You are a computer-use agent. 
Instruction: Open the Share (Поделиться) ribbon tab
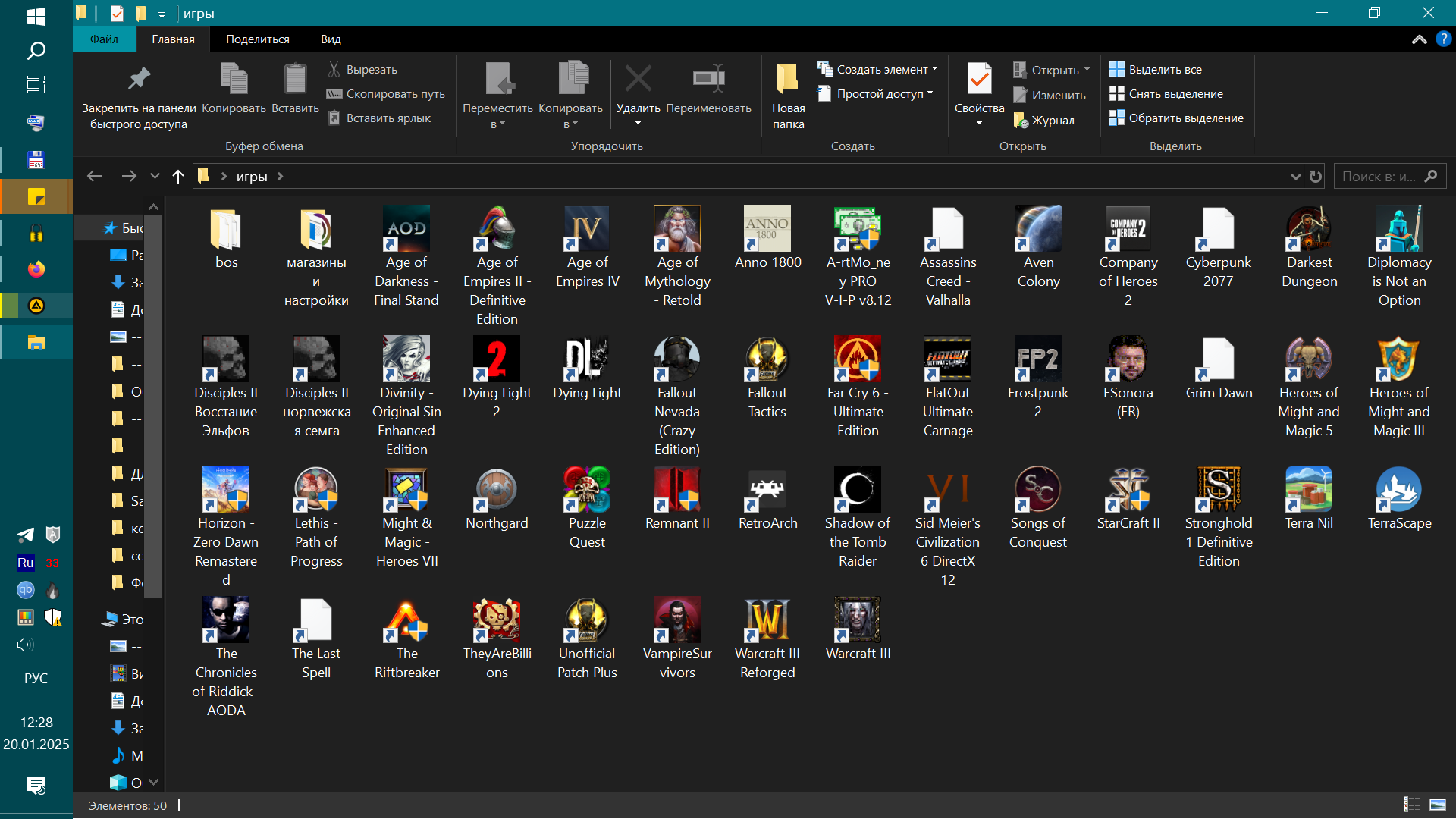pyautogui.click(x=257, y=39)
